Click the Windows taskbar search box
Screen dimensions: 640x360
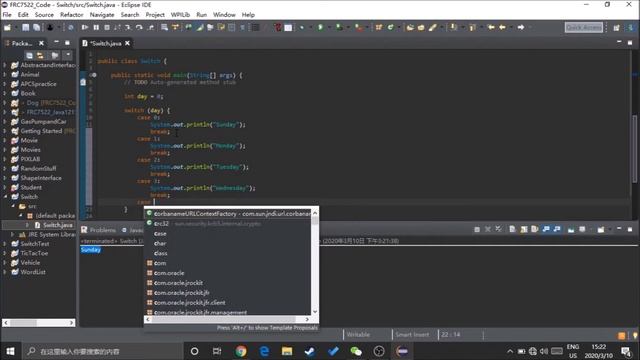[x=102, y=351]
